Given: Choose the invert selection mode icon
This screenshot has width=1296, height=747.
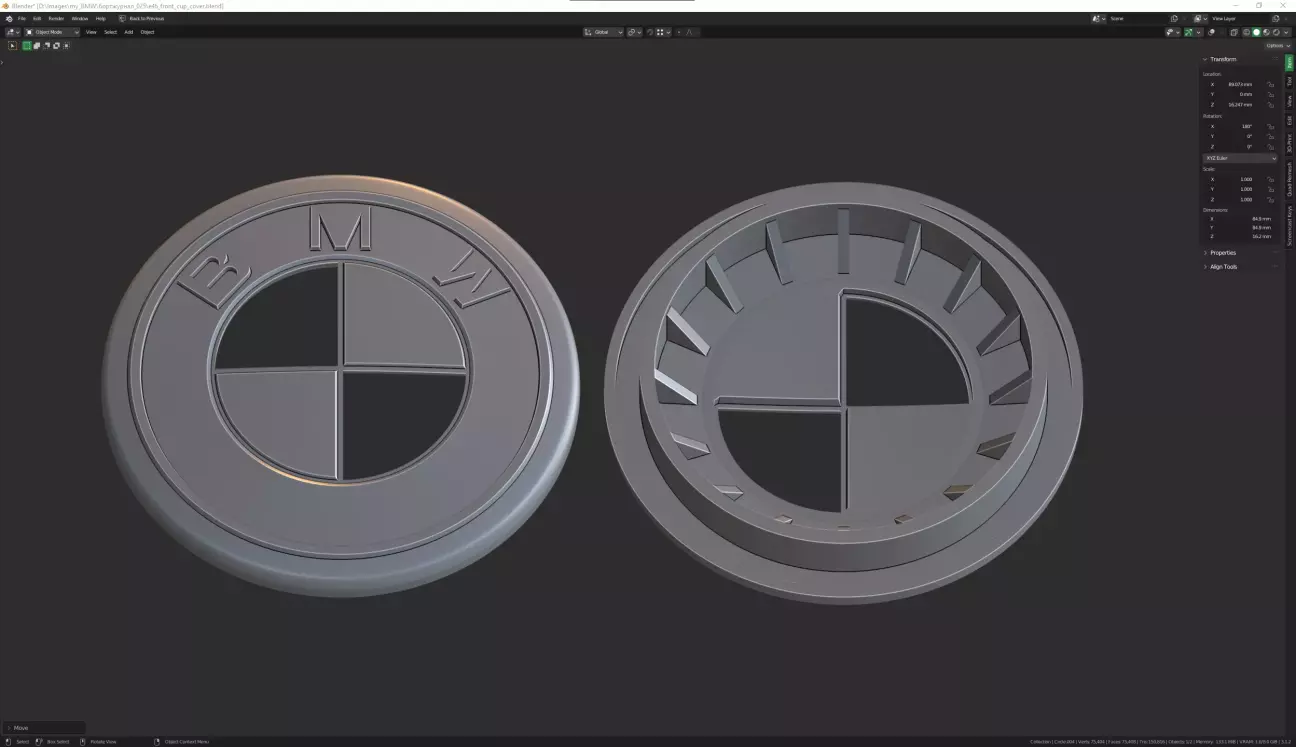Looking at the screenshot, I should [57, 46].
